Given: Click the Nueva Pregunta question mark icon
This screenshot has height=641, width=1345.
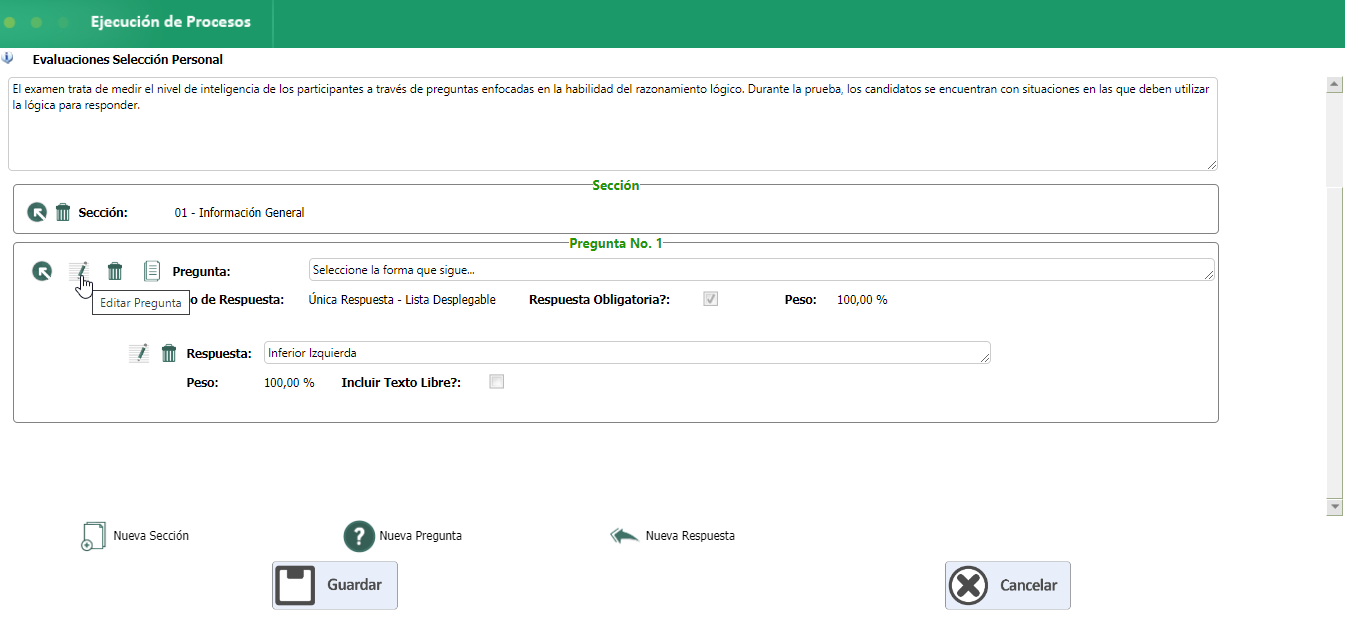Looking at the screenshot, I should 359,536.
